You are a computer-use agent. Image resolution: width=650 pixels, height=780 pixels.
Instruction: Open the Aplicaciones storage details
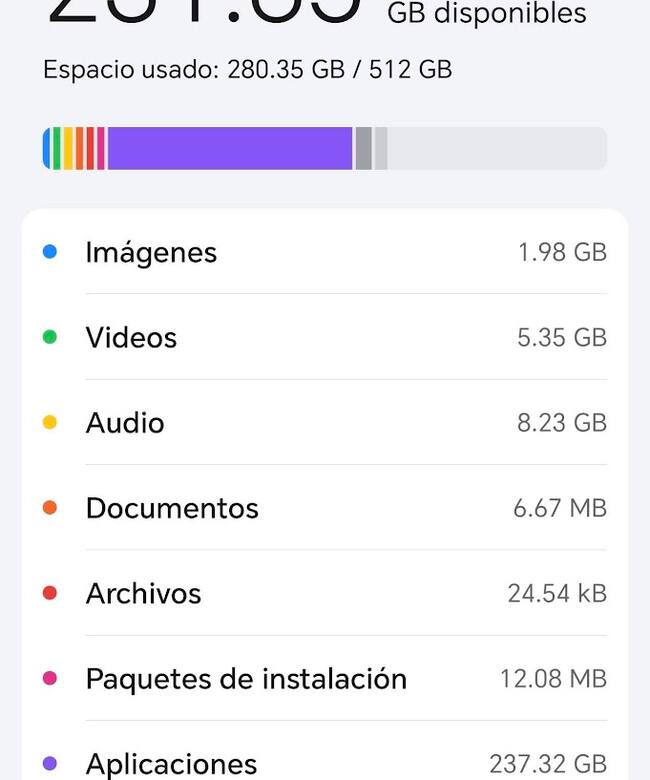point(171,764)
